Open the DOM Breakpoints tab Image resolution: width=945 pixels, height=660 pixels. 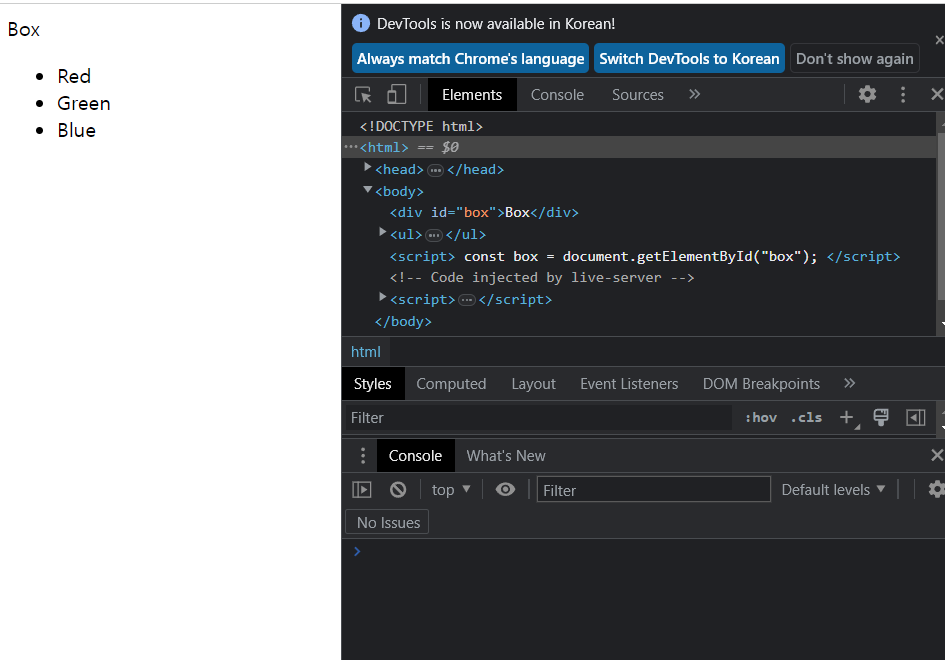[x=761, y=384]
